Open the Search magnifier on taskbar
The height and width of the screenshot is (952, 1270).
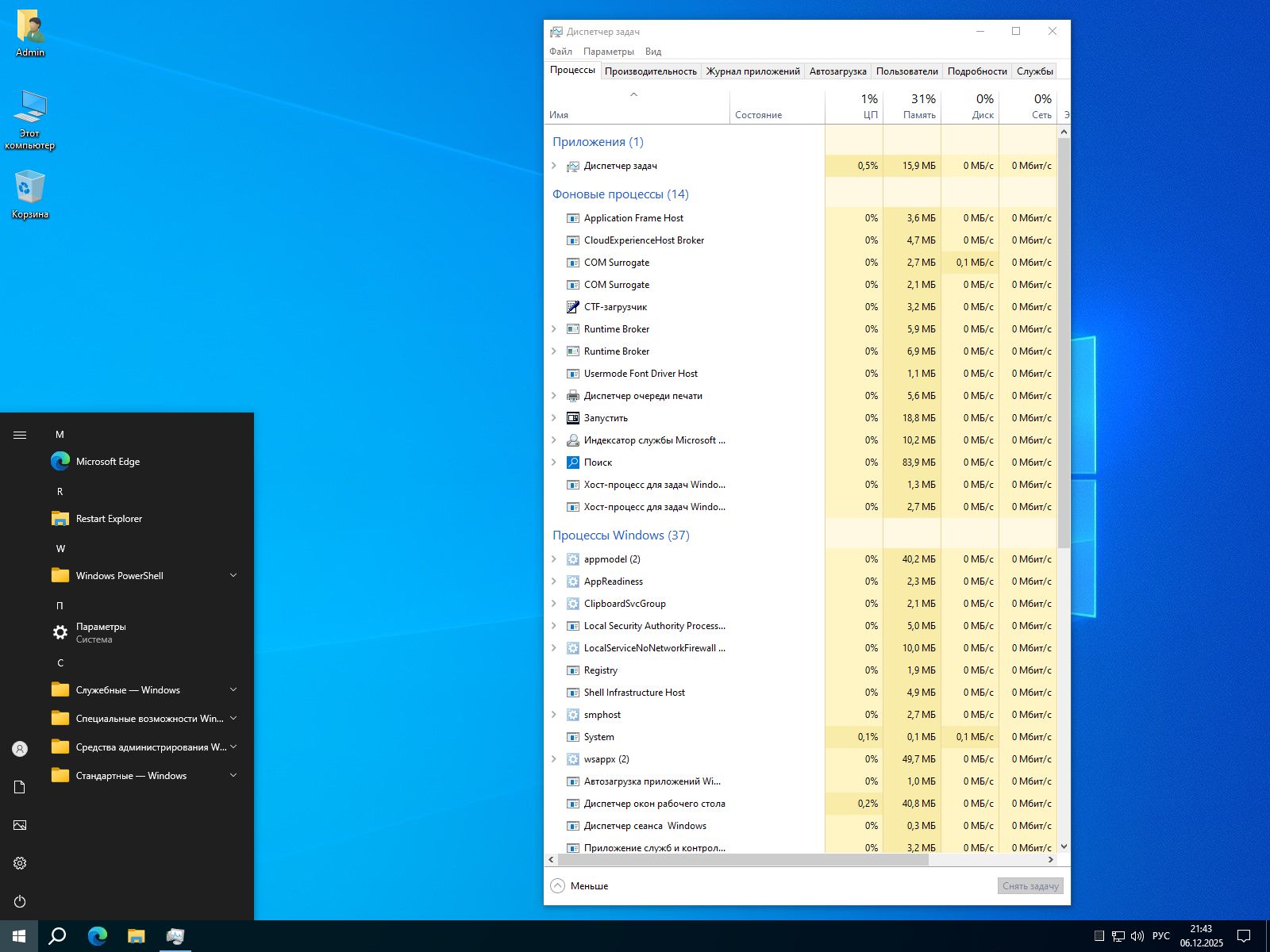57,936
